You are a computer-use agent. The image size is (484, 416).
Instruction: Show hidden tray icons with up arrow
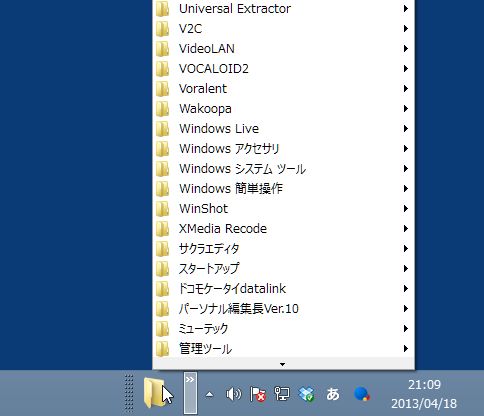209,395
